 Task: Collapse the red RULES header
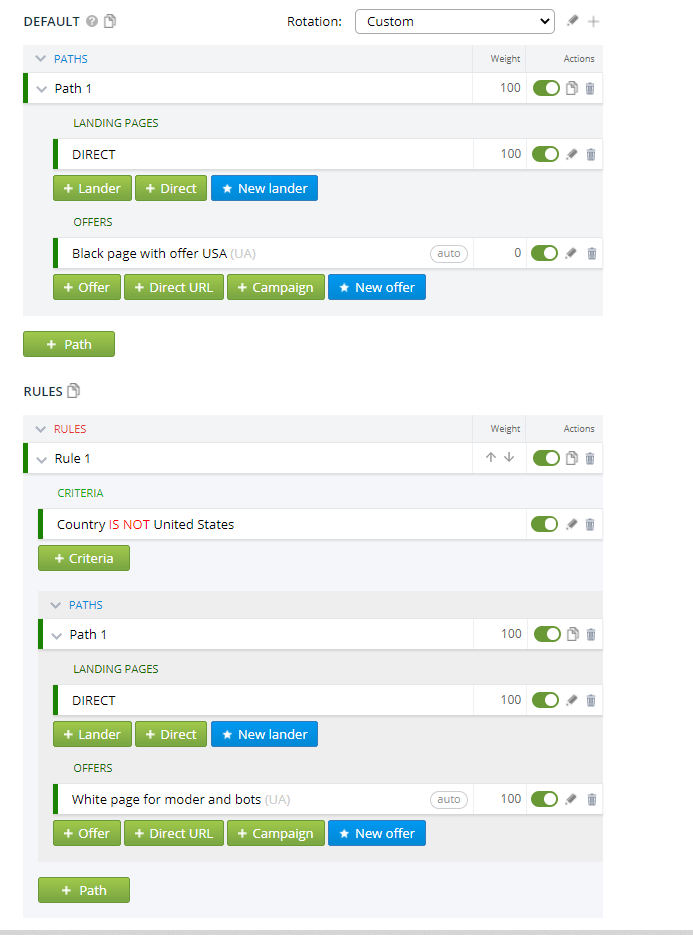(x=41, y=429)
